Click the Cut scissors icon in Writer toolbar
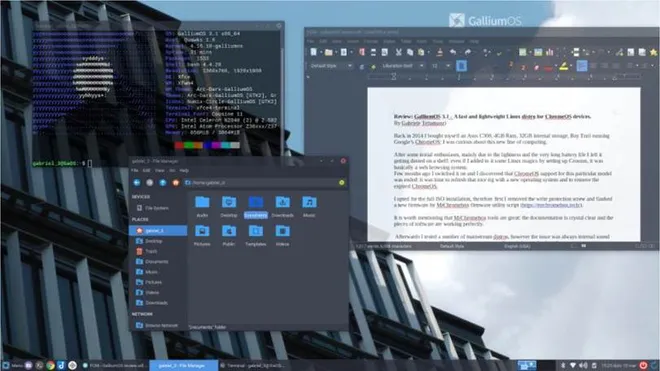The width and height of the screenshot is (660, 371). point(398,52)
